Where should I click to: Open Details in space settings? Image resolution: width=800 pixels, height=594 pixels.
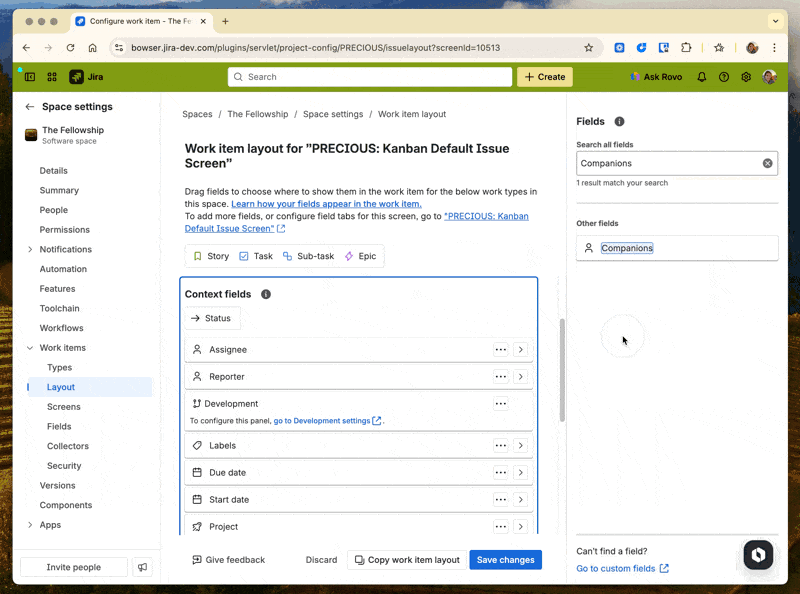(54, 171)
